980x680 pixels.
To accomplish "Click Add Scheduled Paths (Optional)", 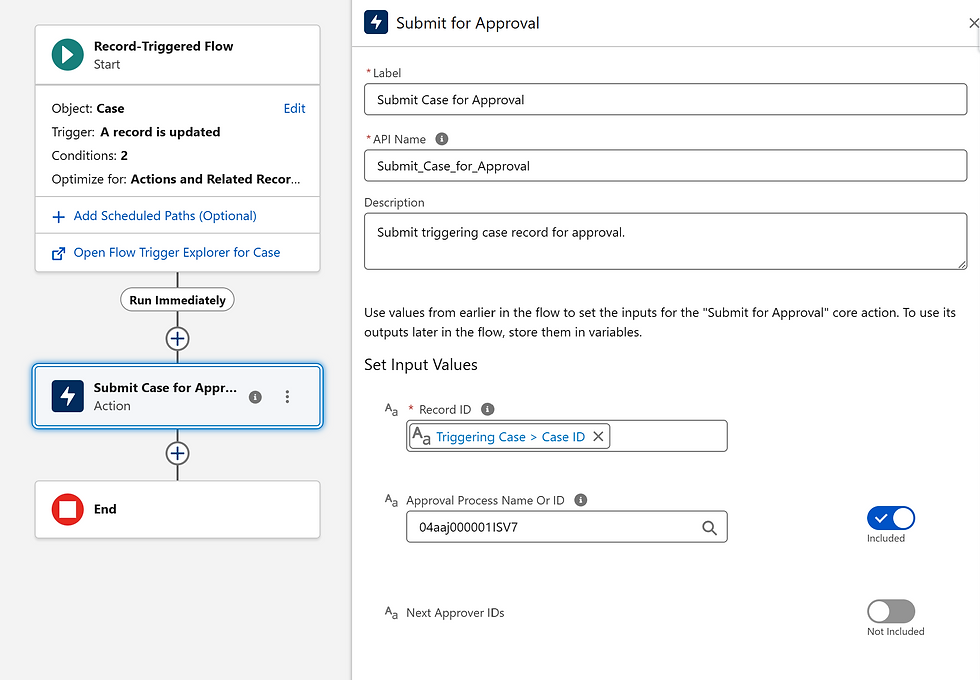I will (165, 216).
